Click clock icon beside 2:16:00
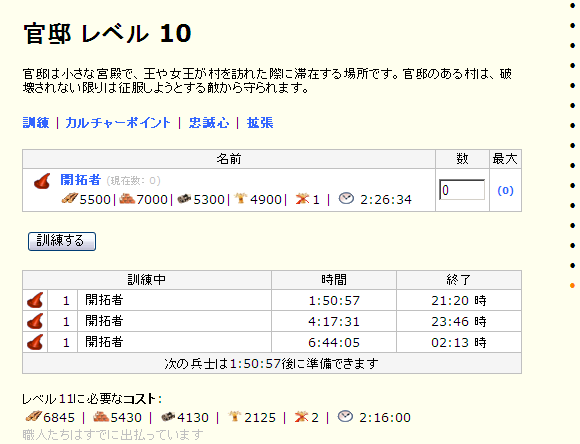Screen dimensions: 580x444 click(345, 416)
